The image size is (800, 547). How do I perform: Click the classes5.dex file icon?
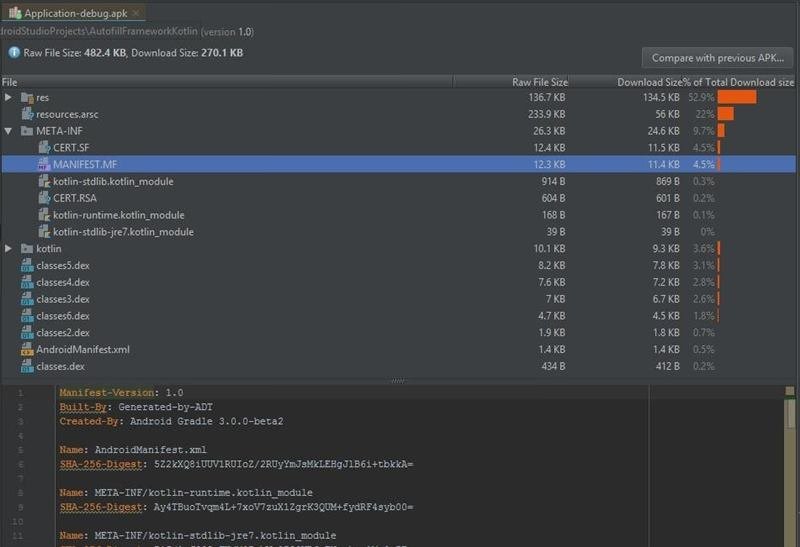27,266
